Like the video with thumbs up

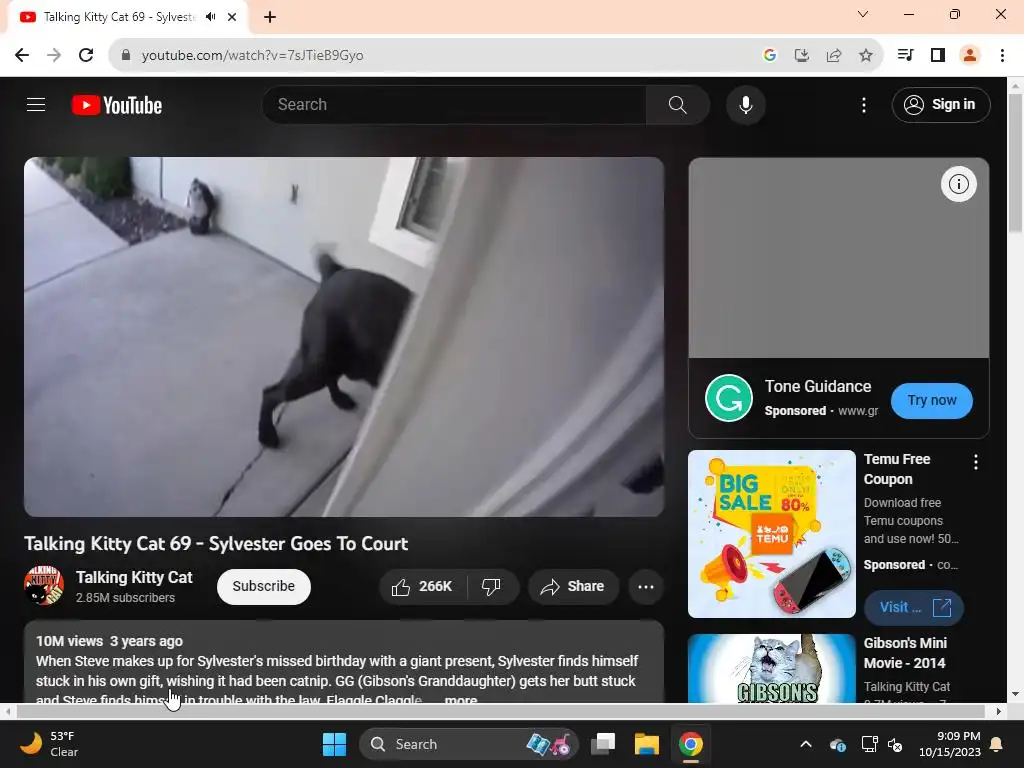coord(423,586)
